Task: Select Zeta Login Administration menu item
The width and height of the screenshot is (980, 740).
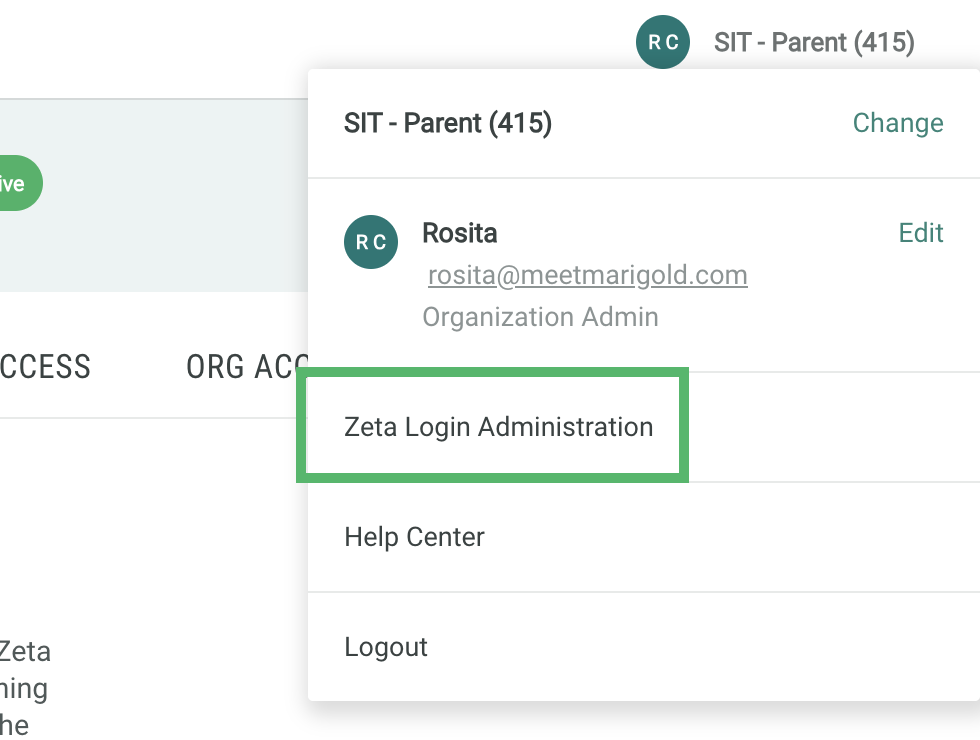Action: 498,427
